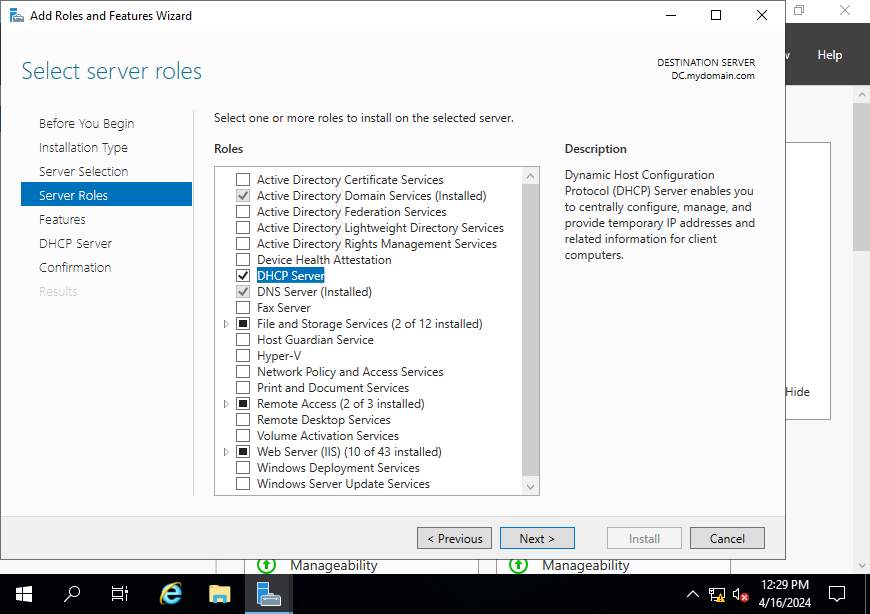Restore down the Server Manager window
Screen dimensions: 870x614
pos(799,10)
